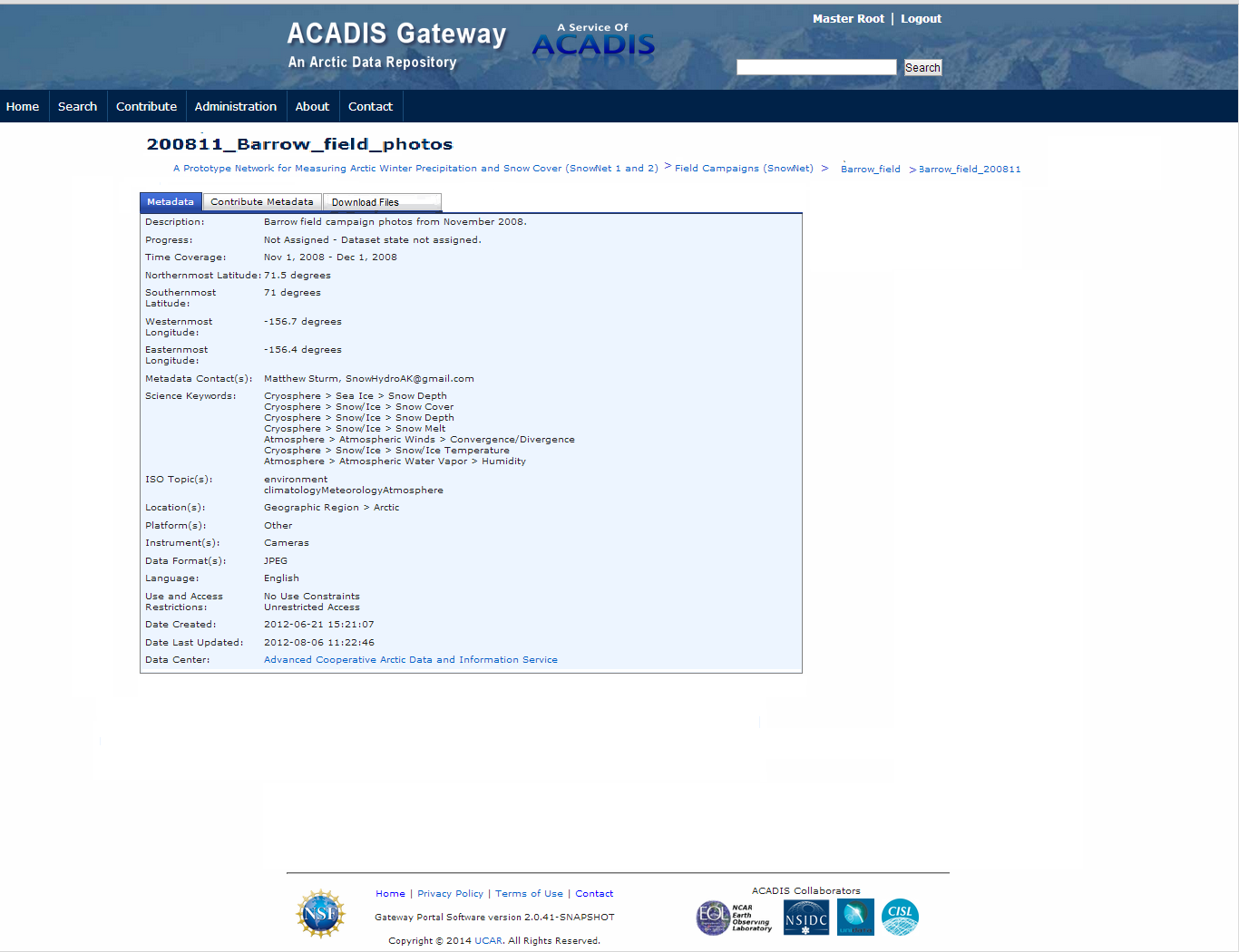This screenshot has height=952, width=1239.
Task: Open the Privacy Policy footer link
Action: pos(450,894)
